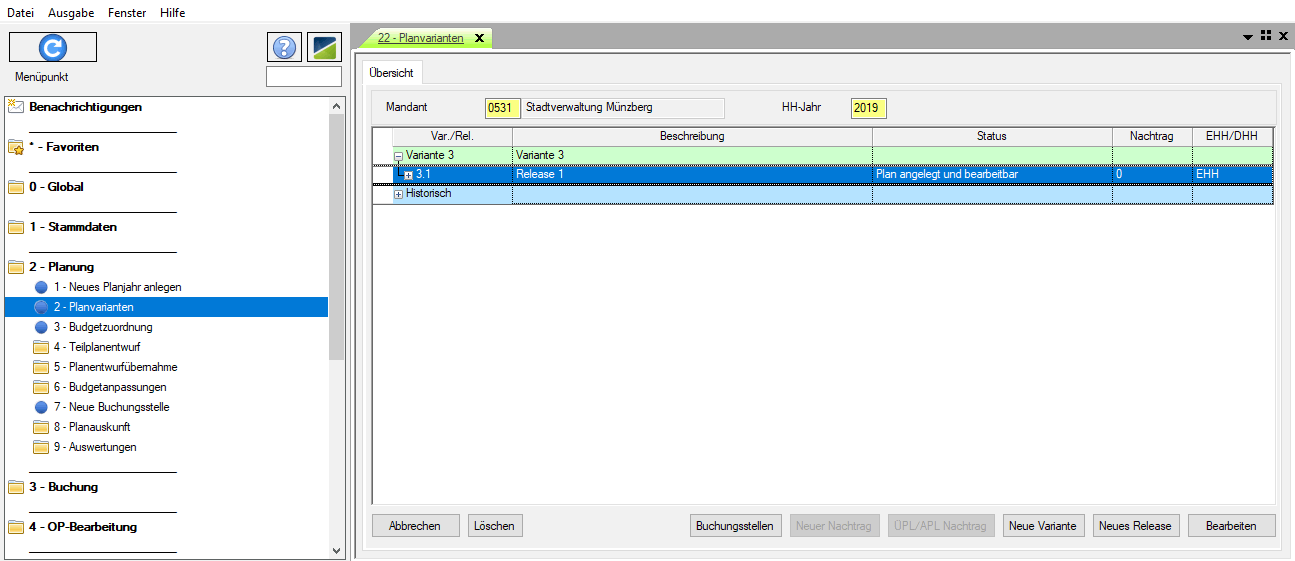Open the Ausgabe menu

click(71, 13)
